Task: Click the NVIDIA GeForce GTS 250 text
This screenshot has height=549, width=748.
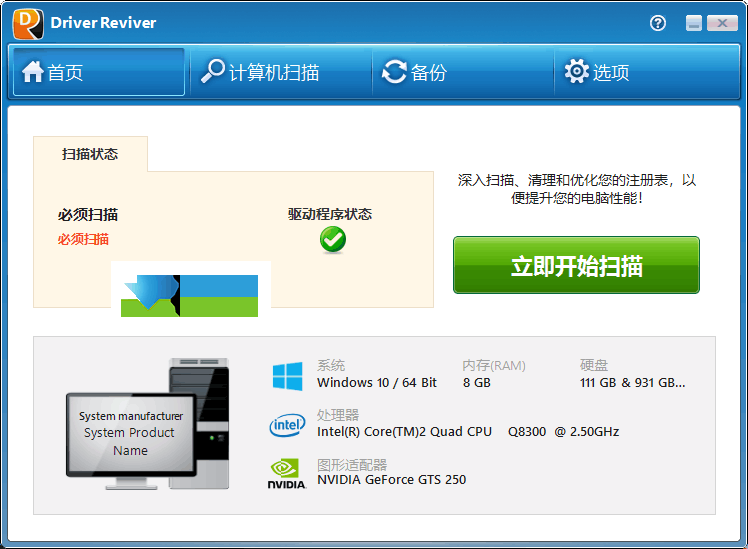Action: (392, 479)
